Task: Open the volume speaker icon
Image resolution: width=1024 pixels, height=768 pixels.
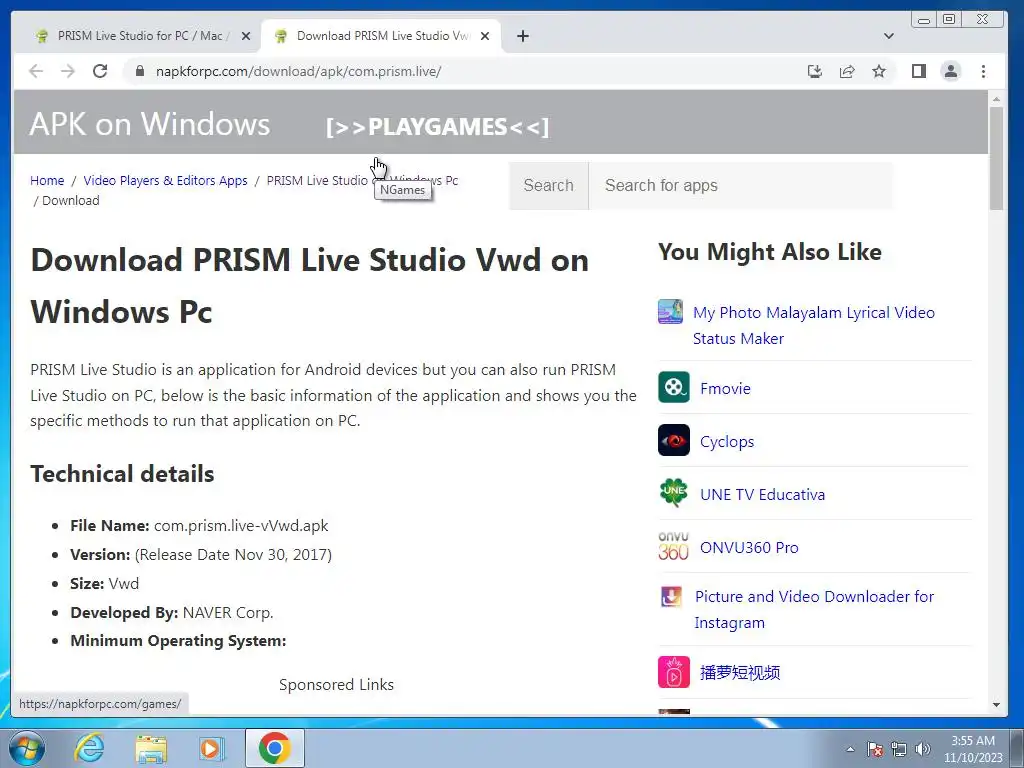Action: tap(922, 749)
